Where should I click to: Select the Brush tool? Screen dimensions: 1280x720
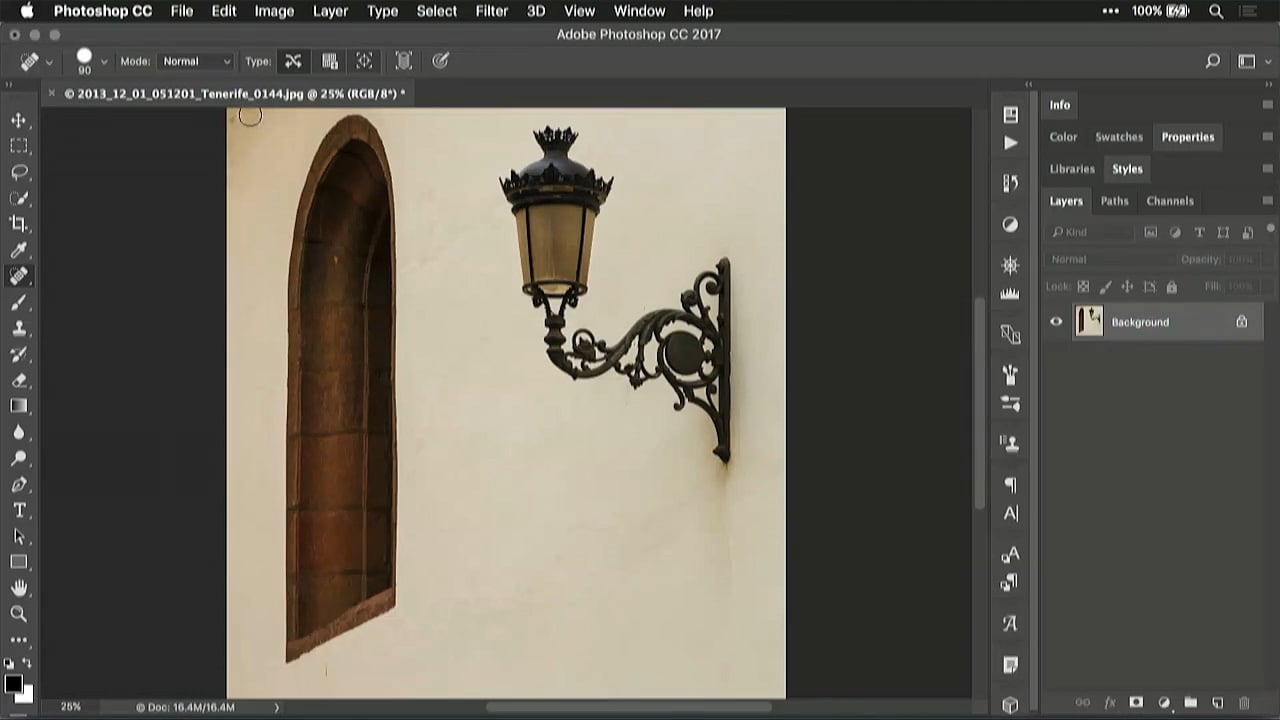(19, 302)
